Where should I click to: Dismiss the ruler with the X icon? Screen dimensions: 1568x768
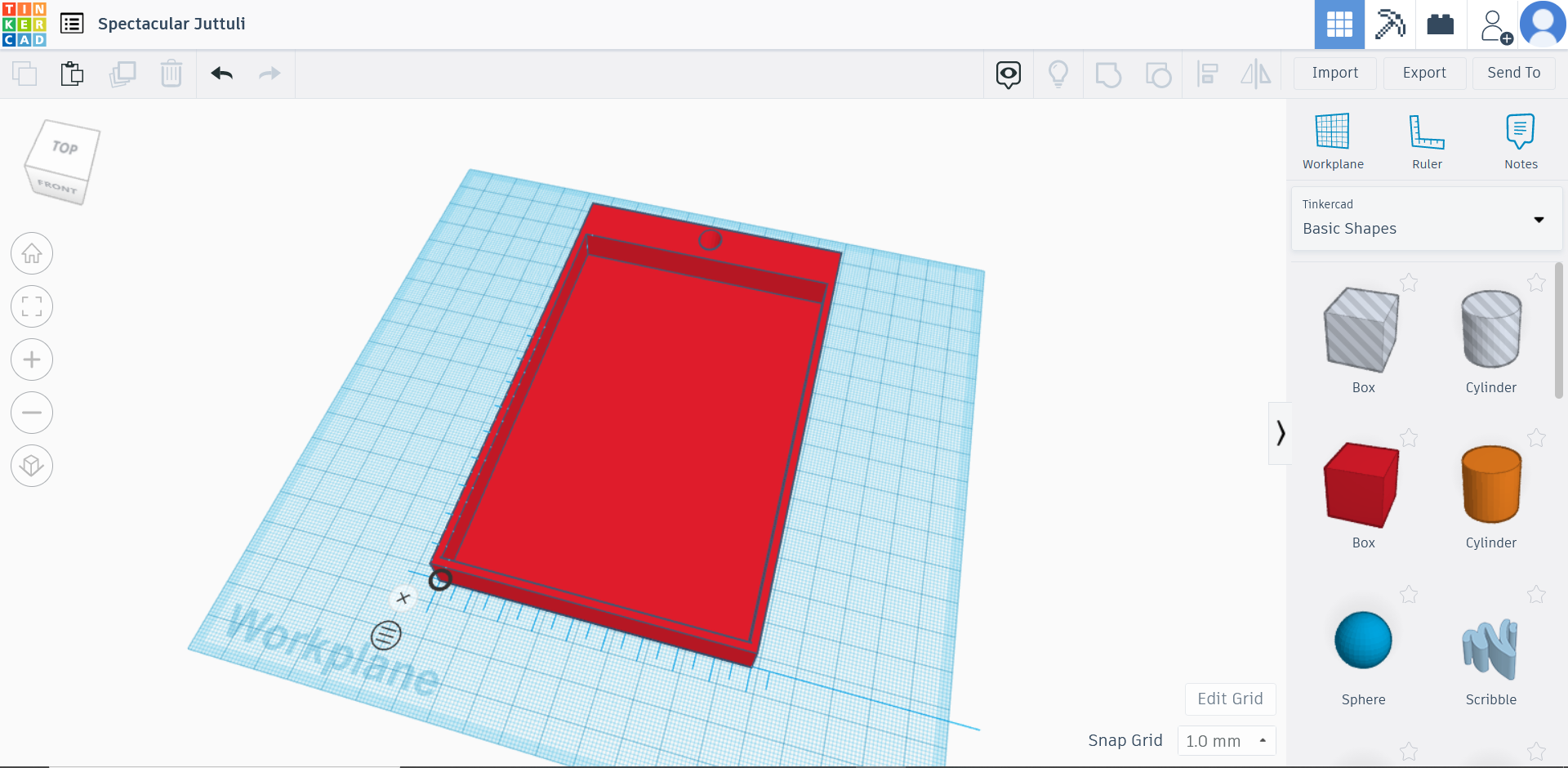pos(403,598)
